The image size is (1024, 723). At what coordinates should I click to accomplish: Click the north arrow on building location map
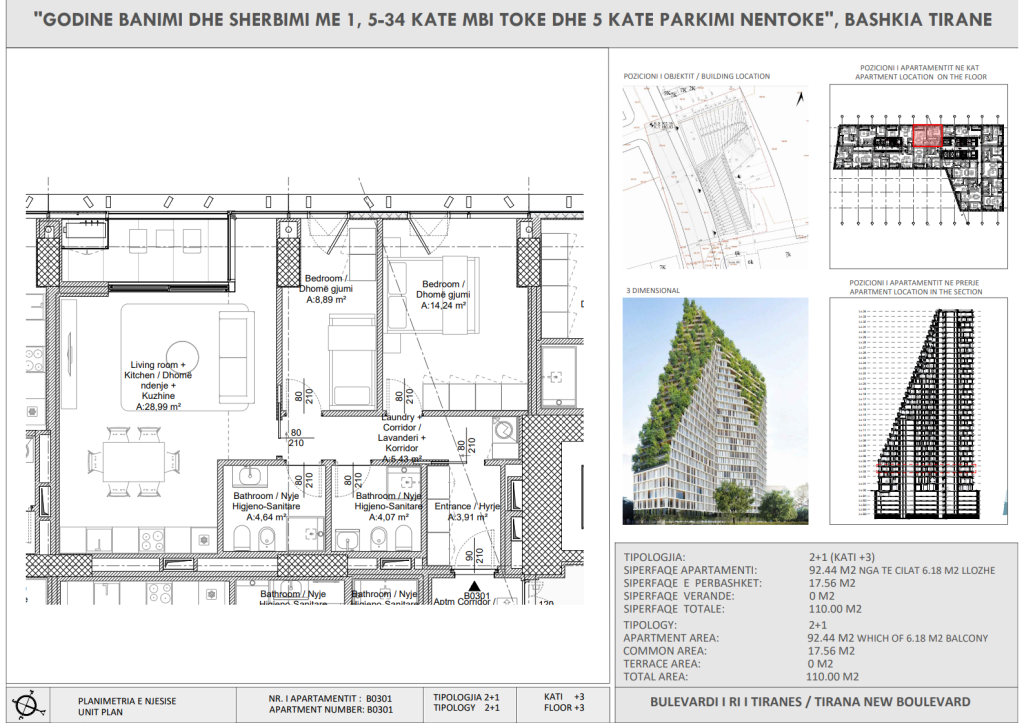tap(799, 99)
